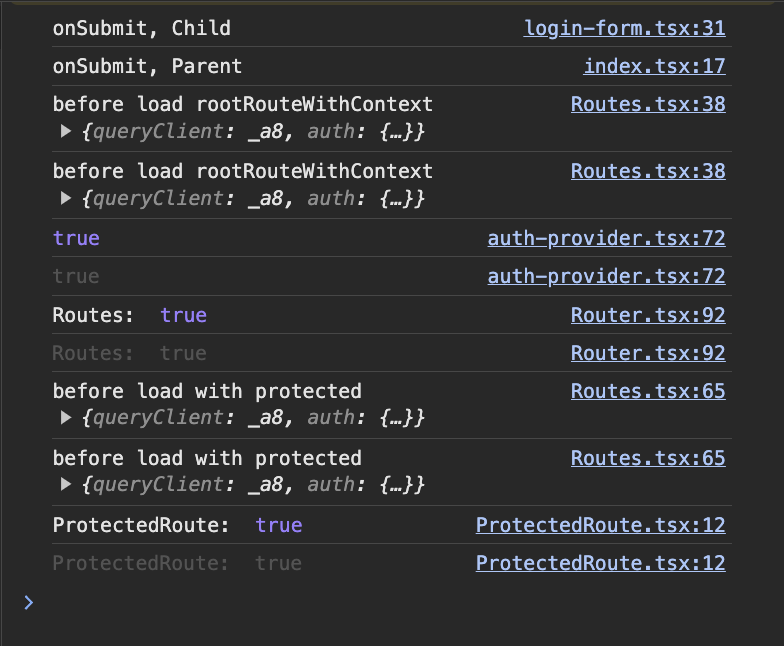Open the index.tsx:17 source link

[654, 67]
